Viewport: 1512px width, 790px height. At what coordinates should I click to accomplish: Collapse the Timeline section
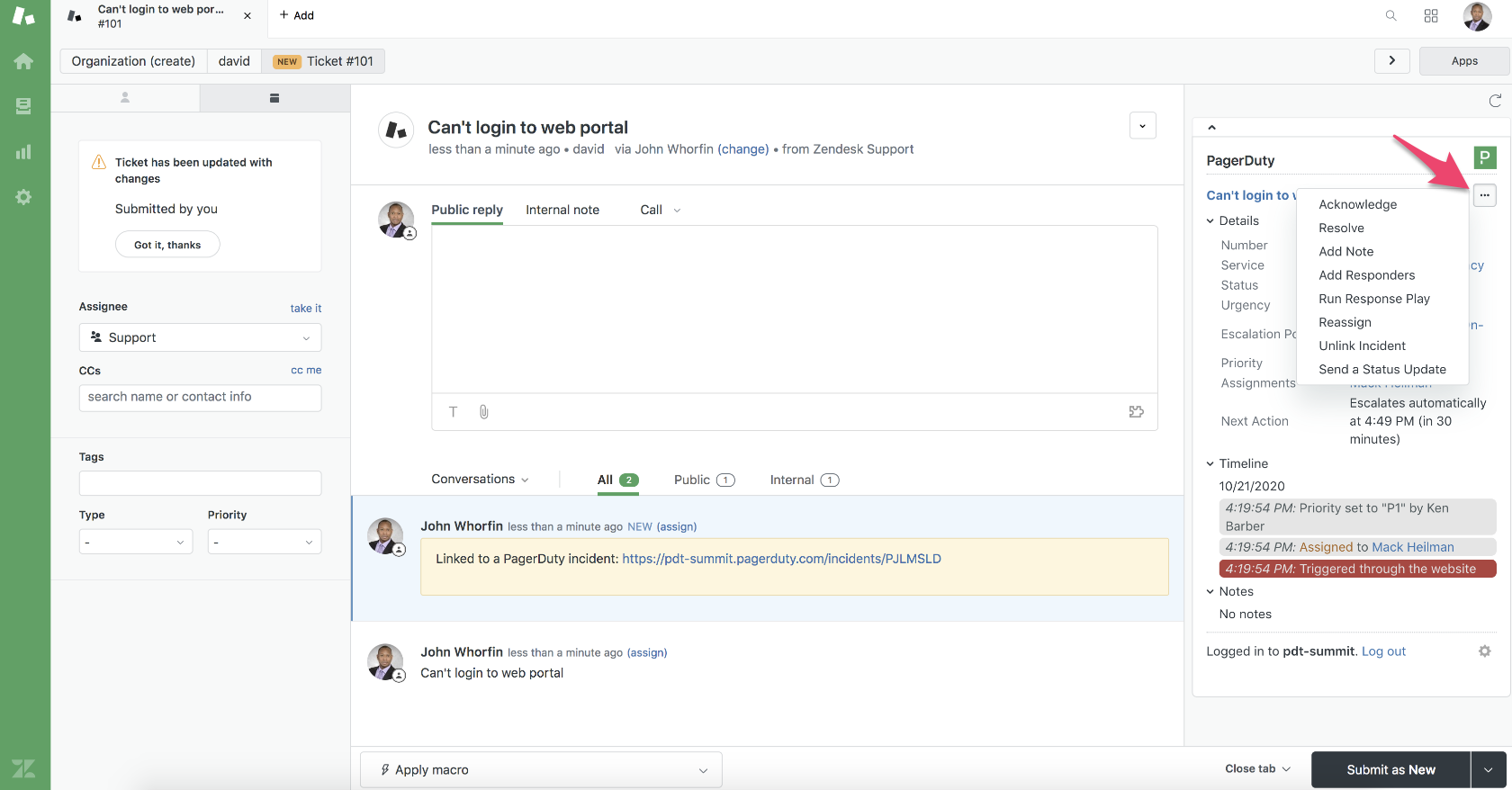click(x=1210, y=463)
